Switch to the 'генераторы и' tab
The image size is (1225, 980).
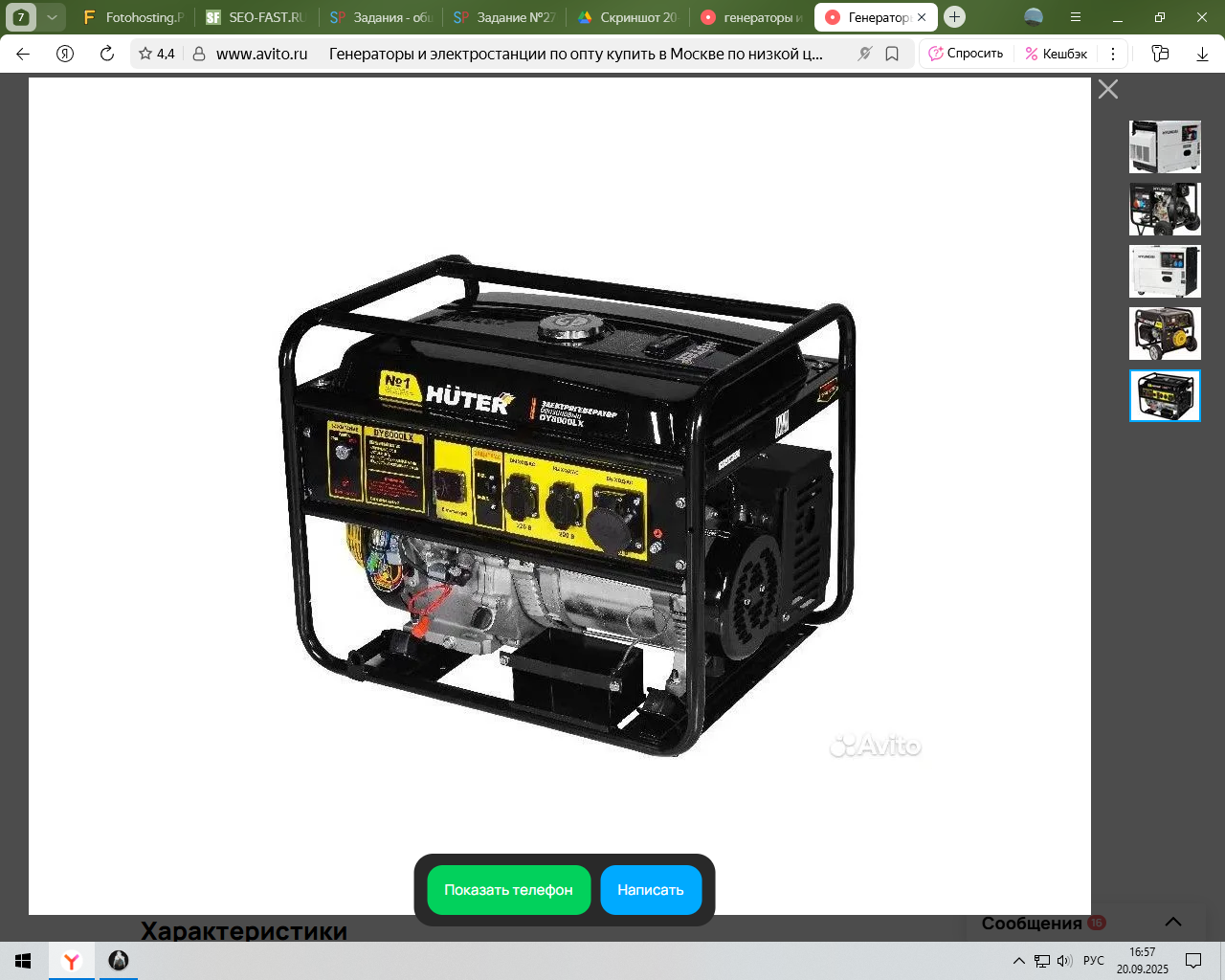750,17
